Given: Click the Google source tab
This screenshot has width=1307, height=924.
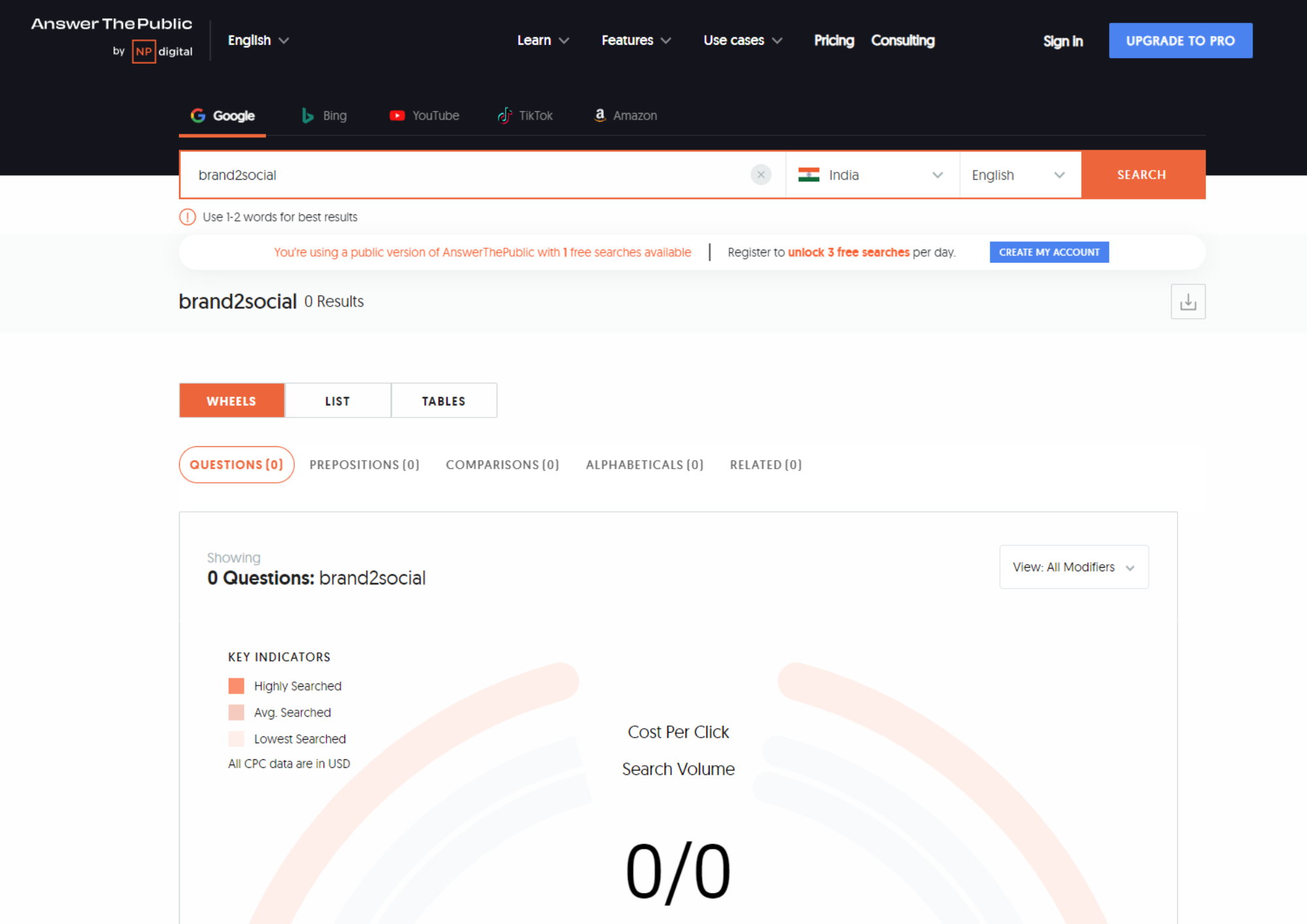Looking at the screenshot, I should tap(223, 116).
